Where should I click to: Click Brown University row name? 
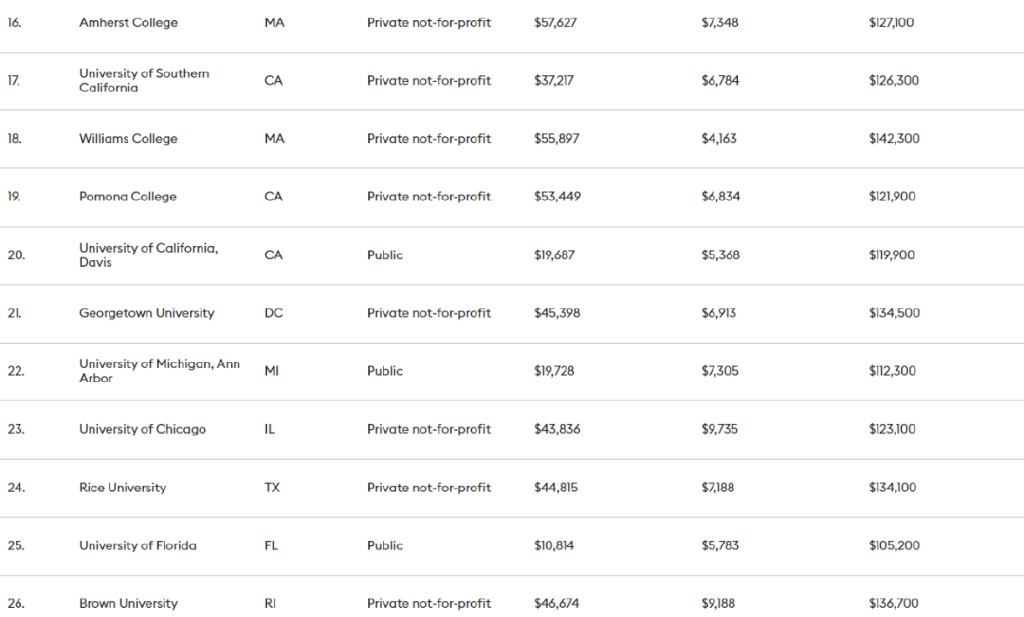pyautogui.click(x=128, y=604)
